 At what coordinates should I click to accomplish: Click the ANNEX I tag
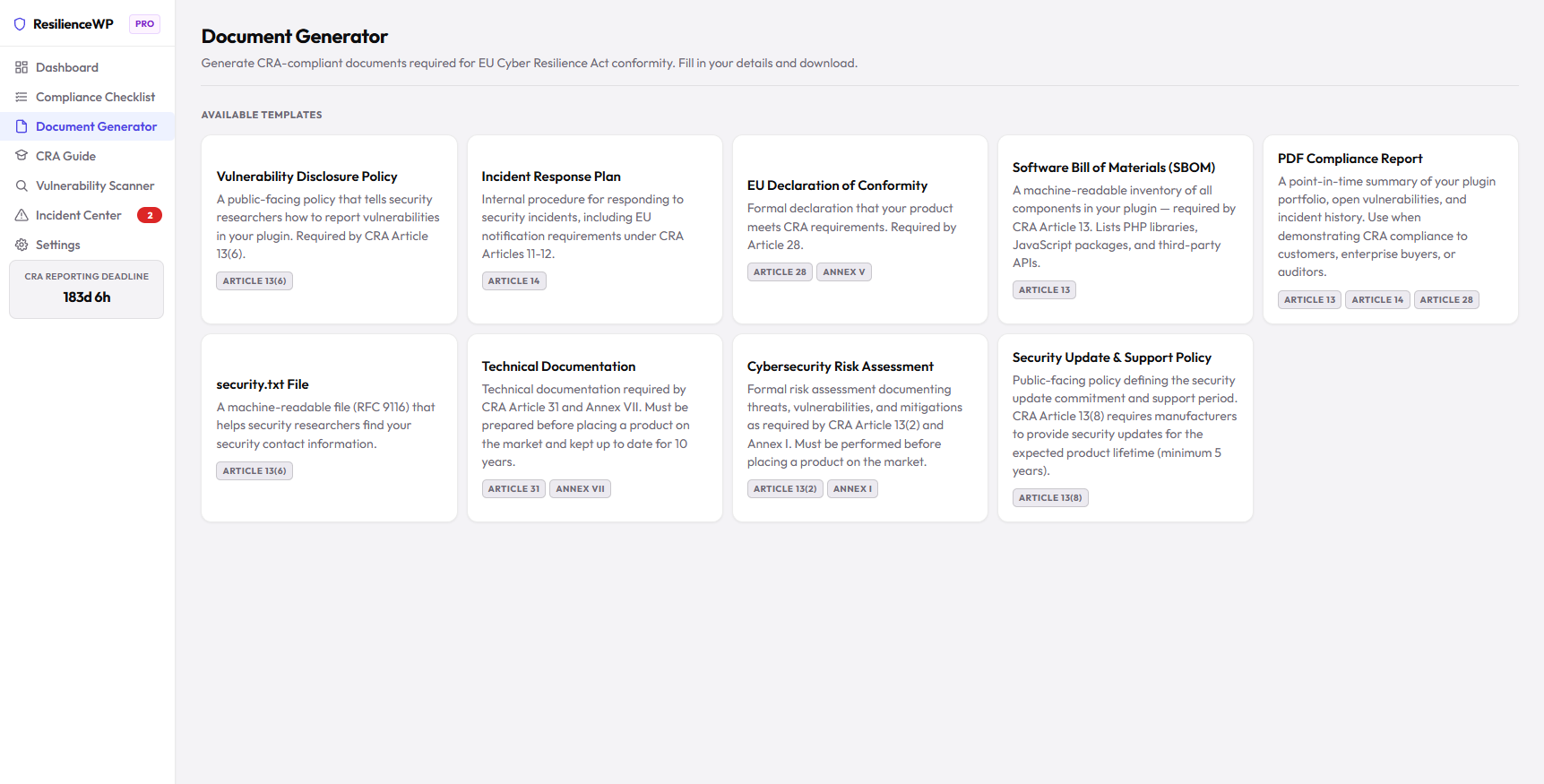click(x=852, y=489)
